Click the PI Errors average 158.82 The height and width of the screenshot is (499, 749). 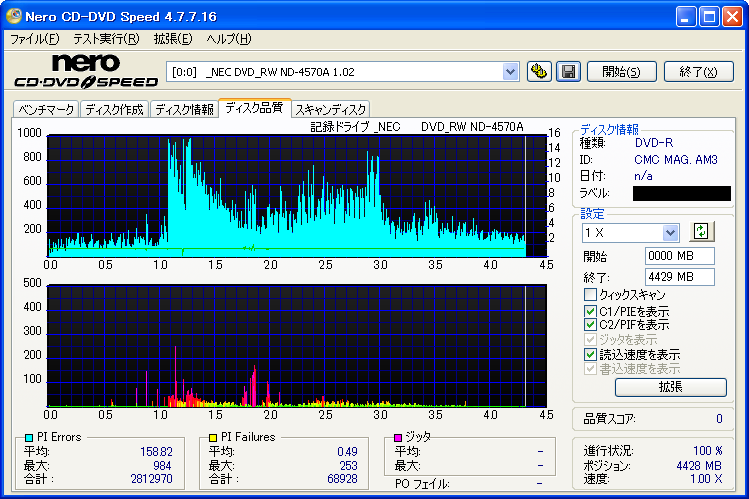[156, 452]
